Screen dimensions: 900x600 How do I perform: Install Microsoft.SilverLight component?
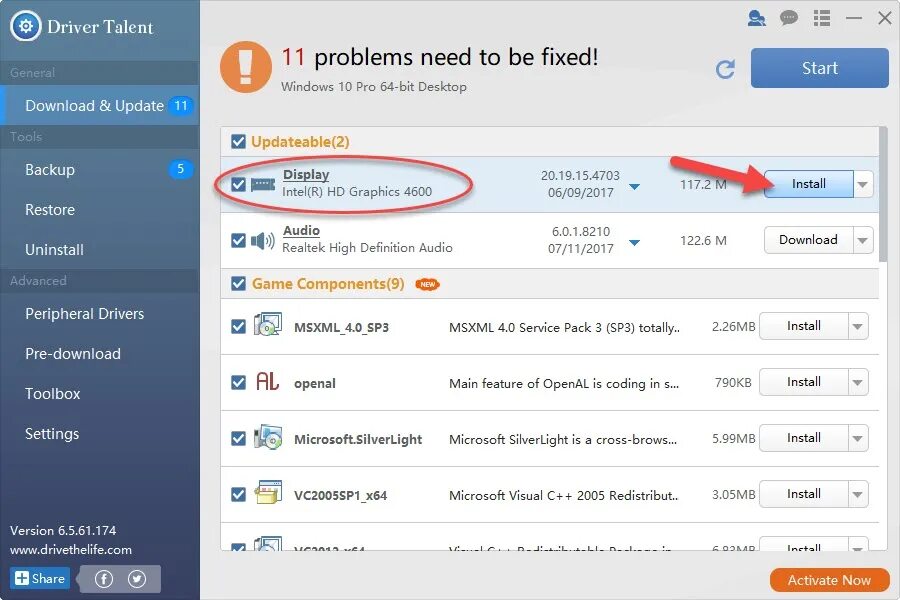tap(804, 438)
